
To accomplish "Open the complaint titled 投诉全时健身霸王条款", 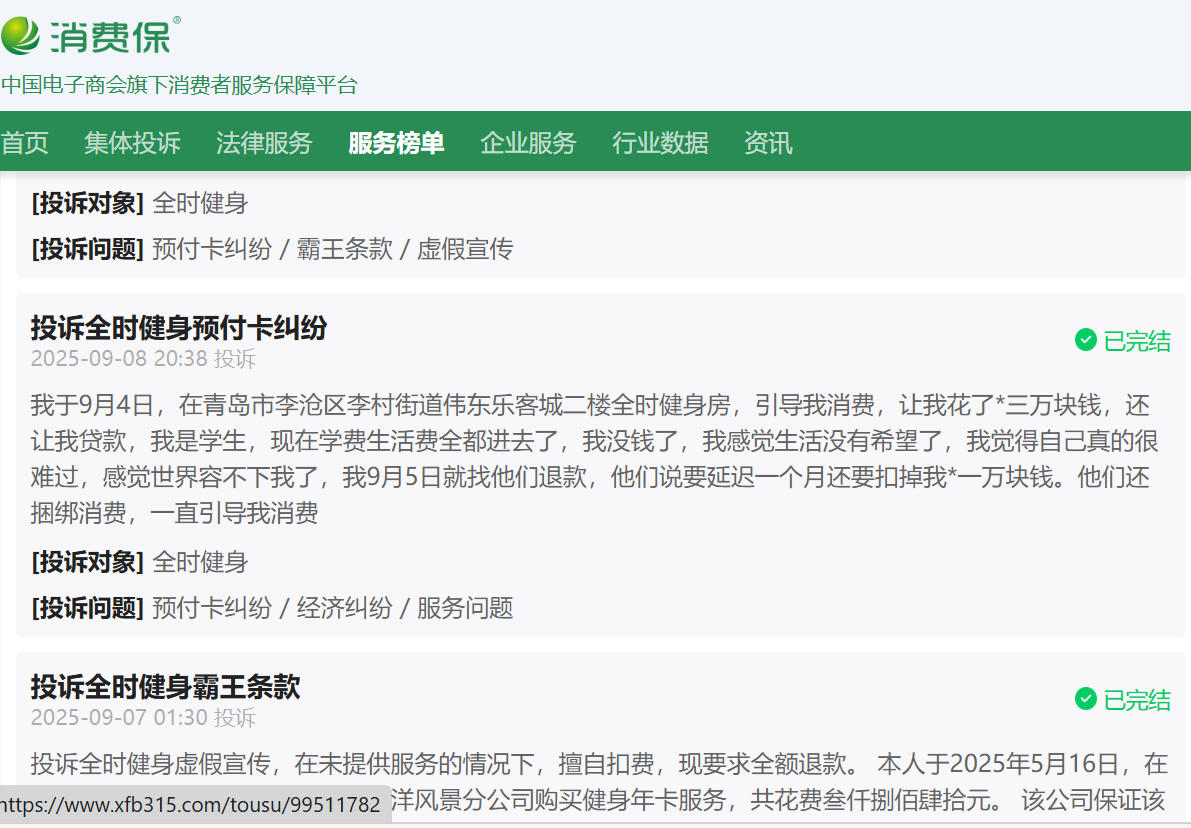I will (x=165, y=687).
